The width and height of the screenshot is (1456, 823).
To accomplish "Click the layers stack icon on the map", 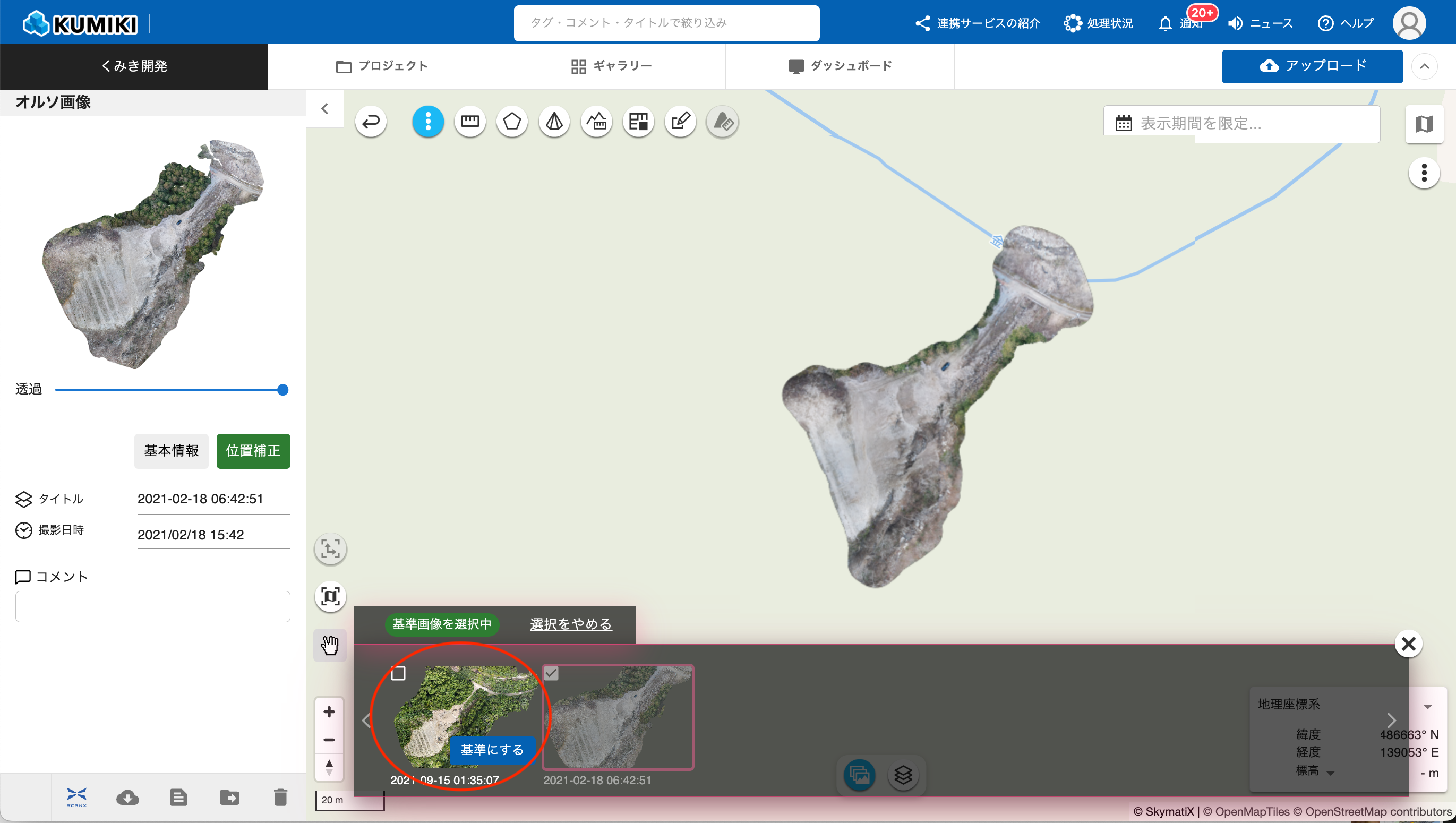I will (903, 775).
